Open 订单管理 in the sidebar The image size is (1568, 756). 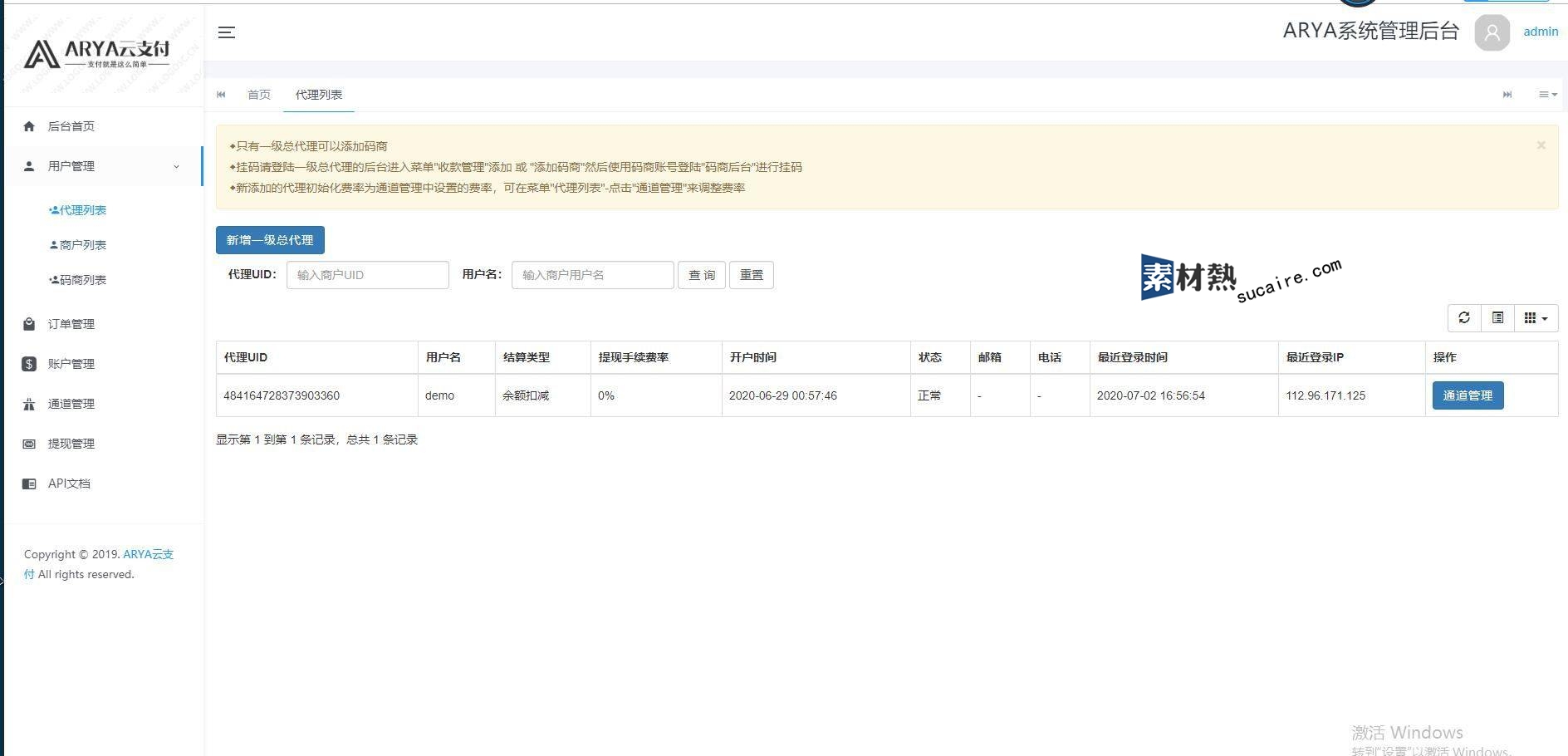(x=71, y=324)
